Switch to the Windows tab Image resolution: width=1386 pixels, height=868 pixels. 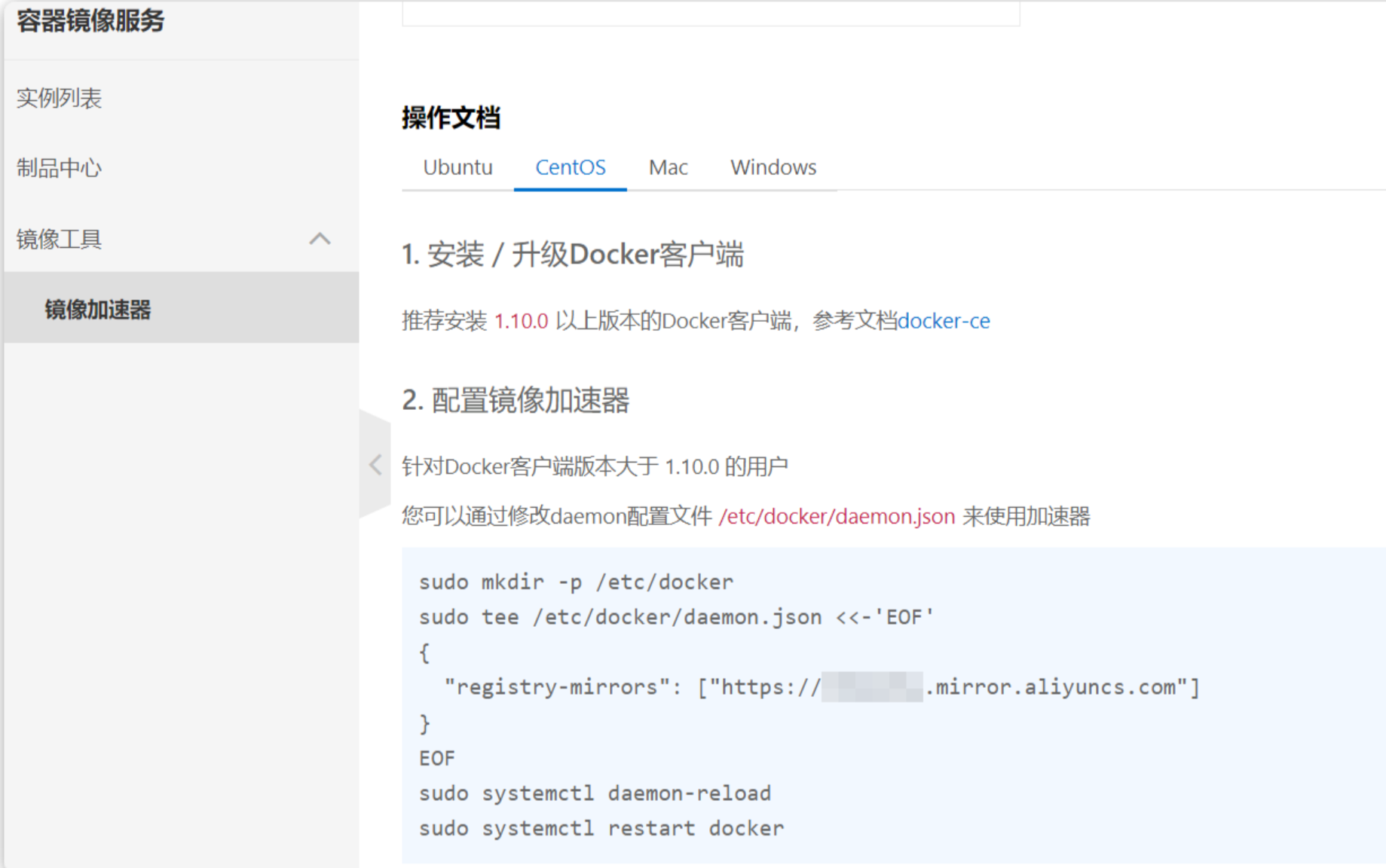pyautogui.click(x=773, y=167)
